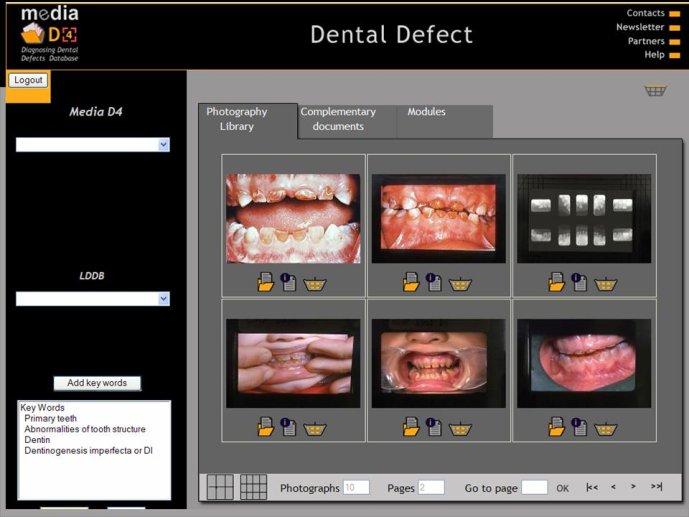
Task: Go to the previous page of photographs
Action: tap(613, 487)
